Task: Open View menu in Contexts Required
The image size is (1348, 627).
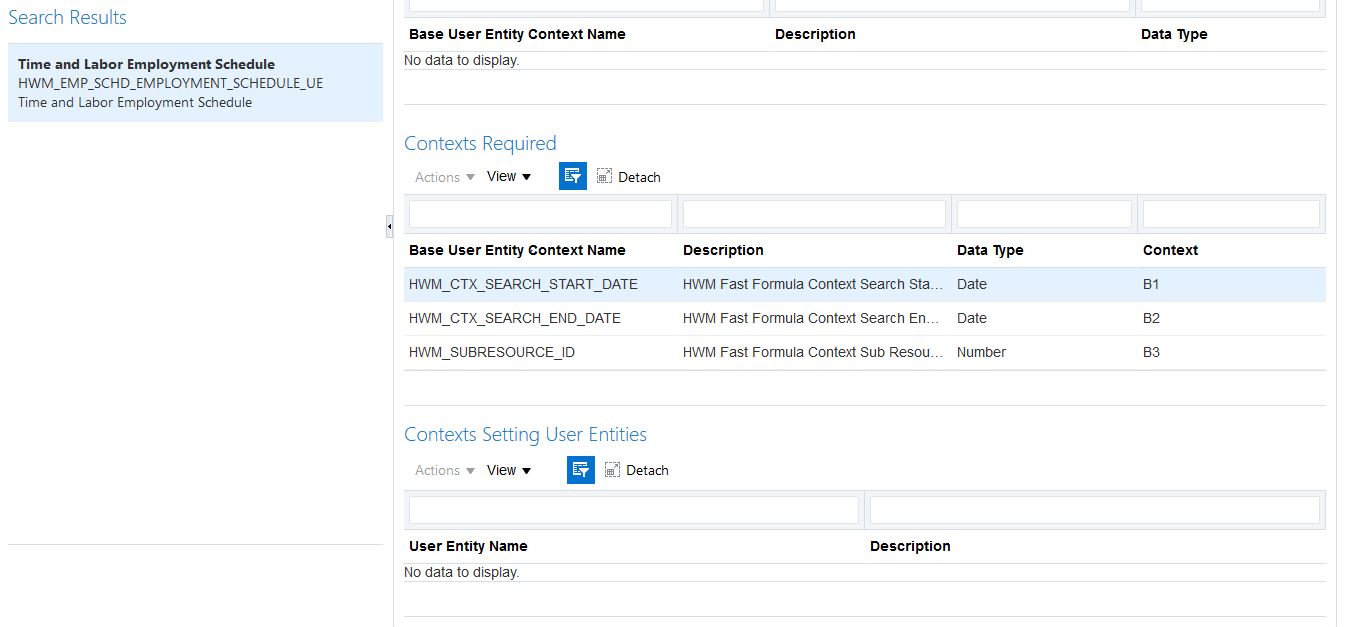Action: click(509, 177)
